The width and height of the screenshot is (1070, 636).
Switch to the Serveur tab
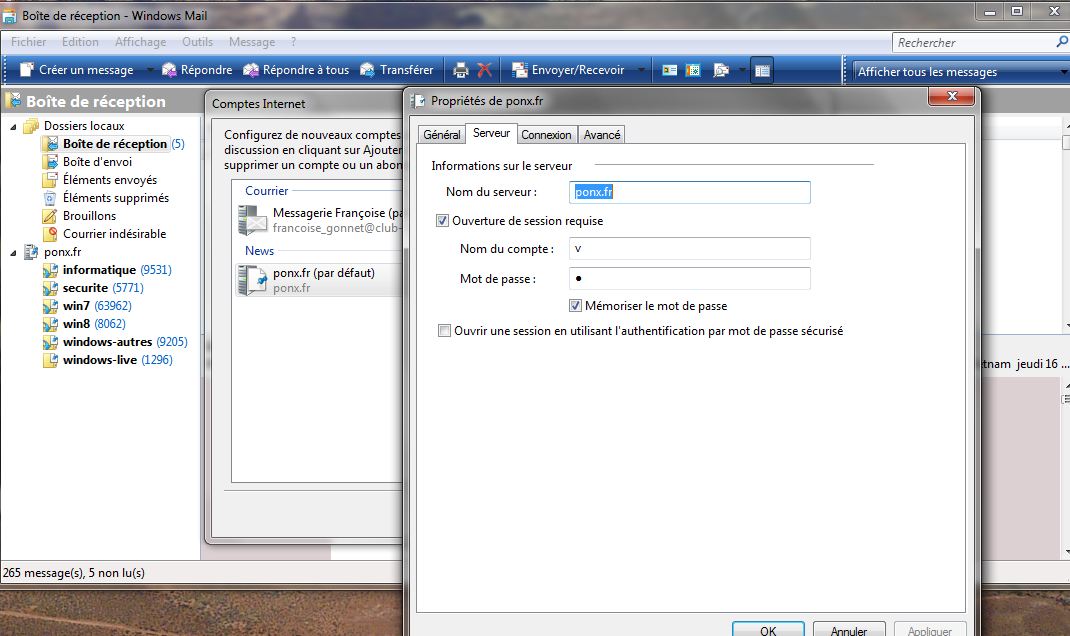(x=491, y=133)
